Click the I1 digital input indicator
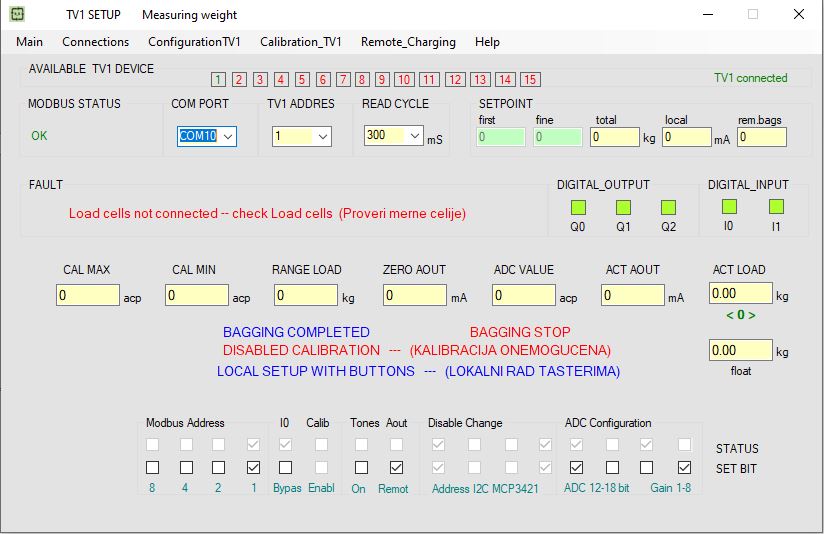824x534 pixels. click(x=776, y=207)
